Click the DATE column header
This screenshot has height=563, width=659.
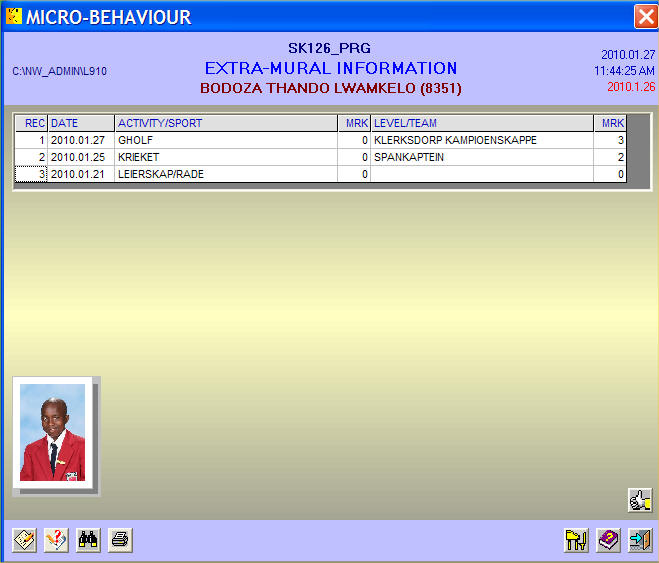click(x=81, y=123)
